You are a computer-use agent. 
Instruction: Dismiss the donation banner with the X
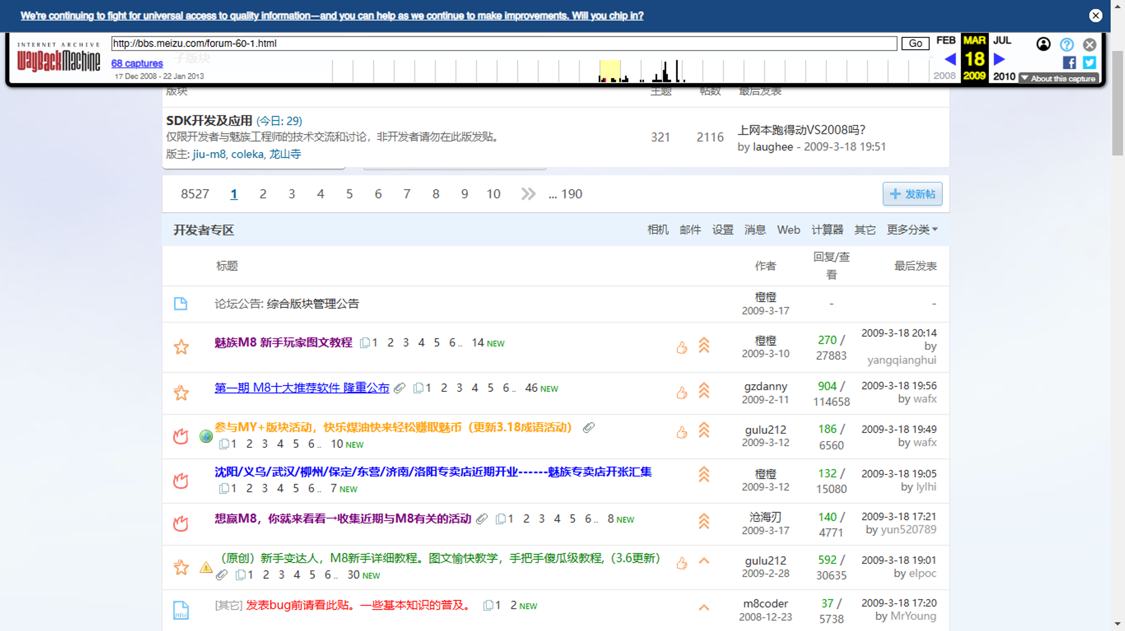1095,16
